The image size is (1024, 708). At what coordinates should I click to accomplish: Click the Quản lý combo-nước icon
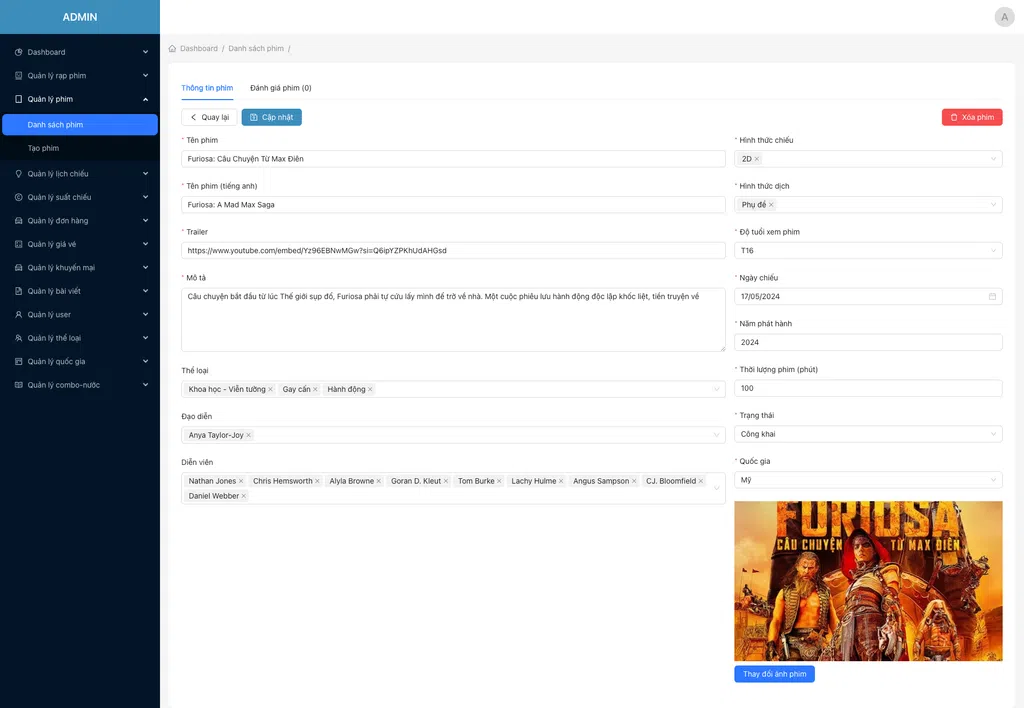click(x=19, y=385)
